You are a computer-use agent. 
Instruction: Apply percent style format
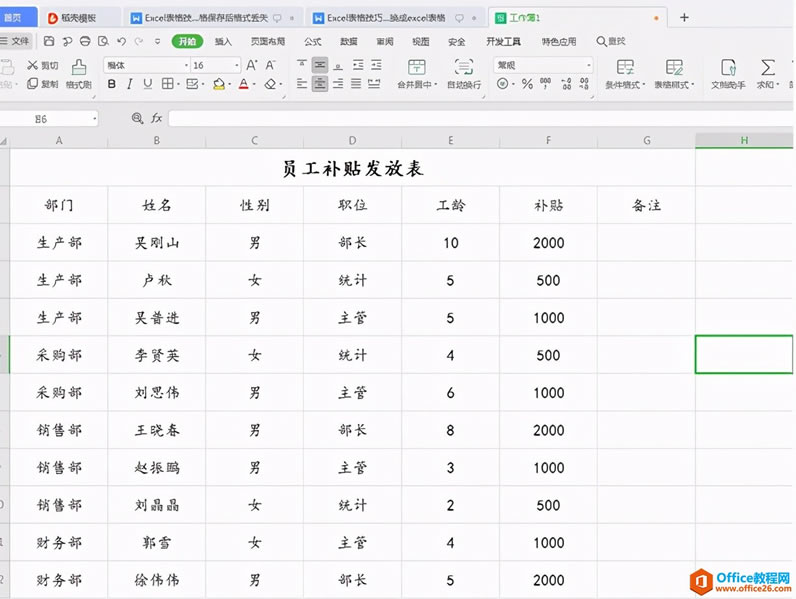pyautogui.click(x=527, y=84)
